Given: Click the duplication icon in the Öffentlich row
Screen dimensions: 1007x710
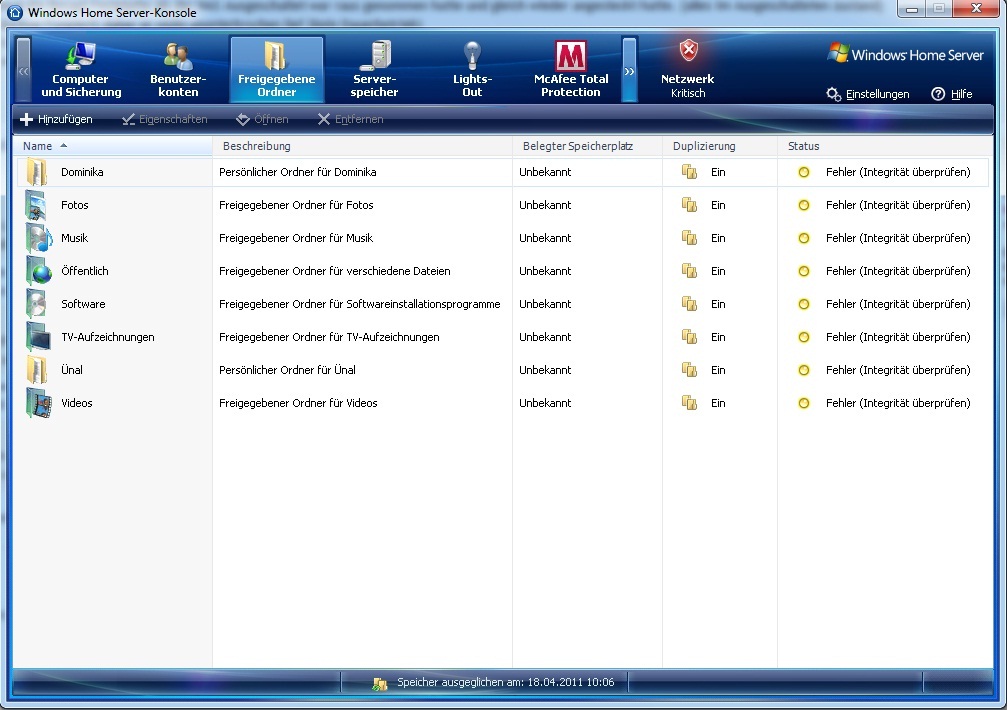Looking at the screenshot, I should [689, 271].
